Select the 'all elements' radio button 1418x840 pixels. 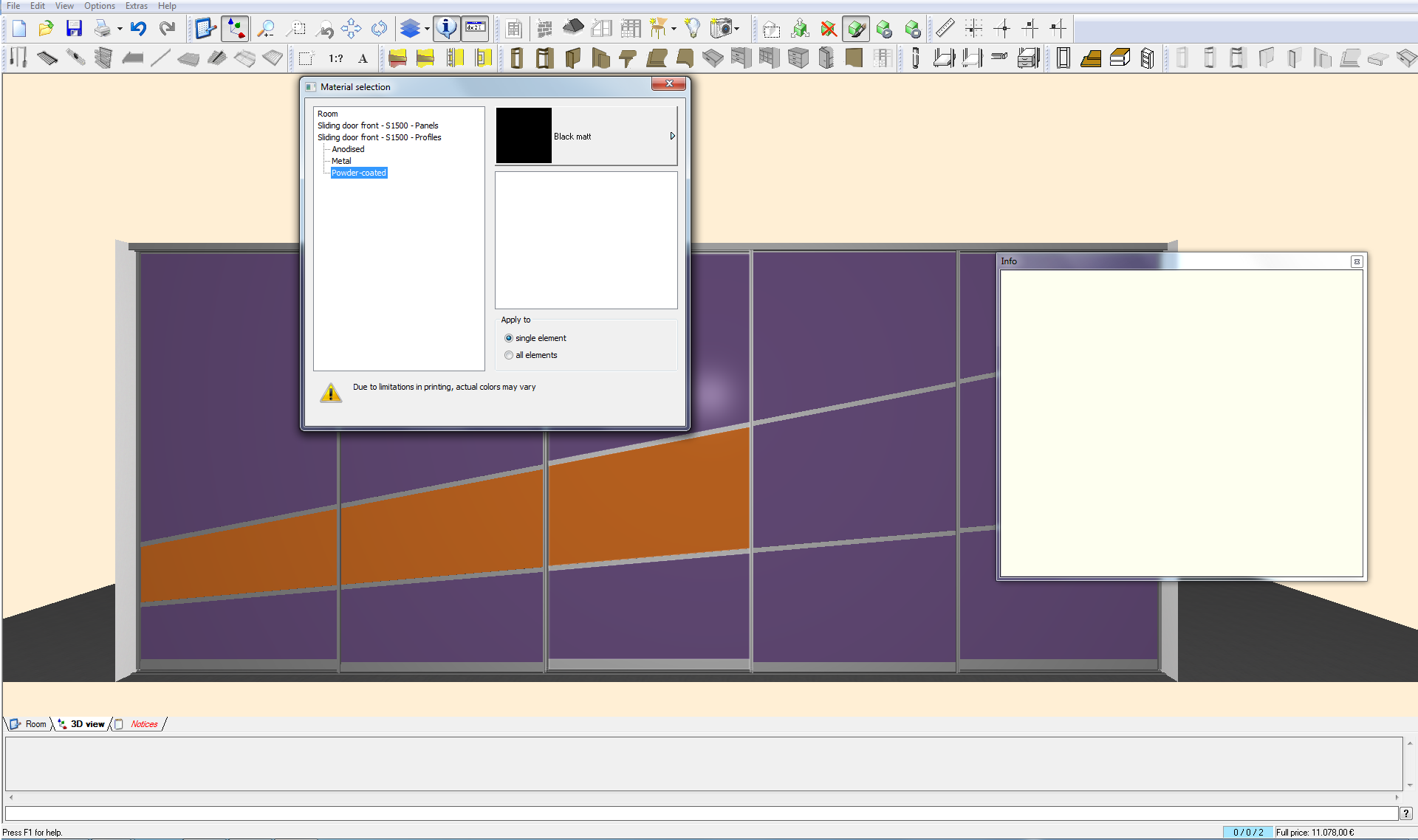[509, 355]
